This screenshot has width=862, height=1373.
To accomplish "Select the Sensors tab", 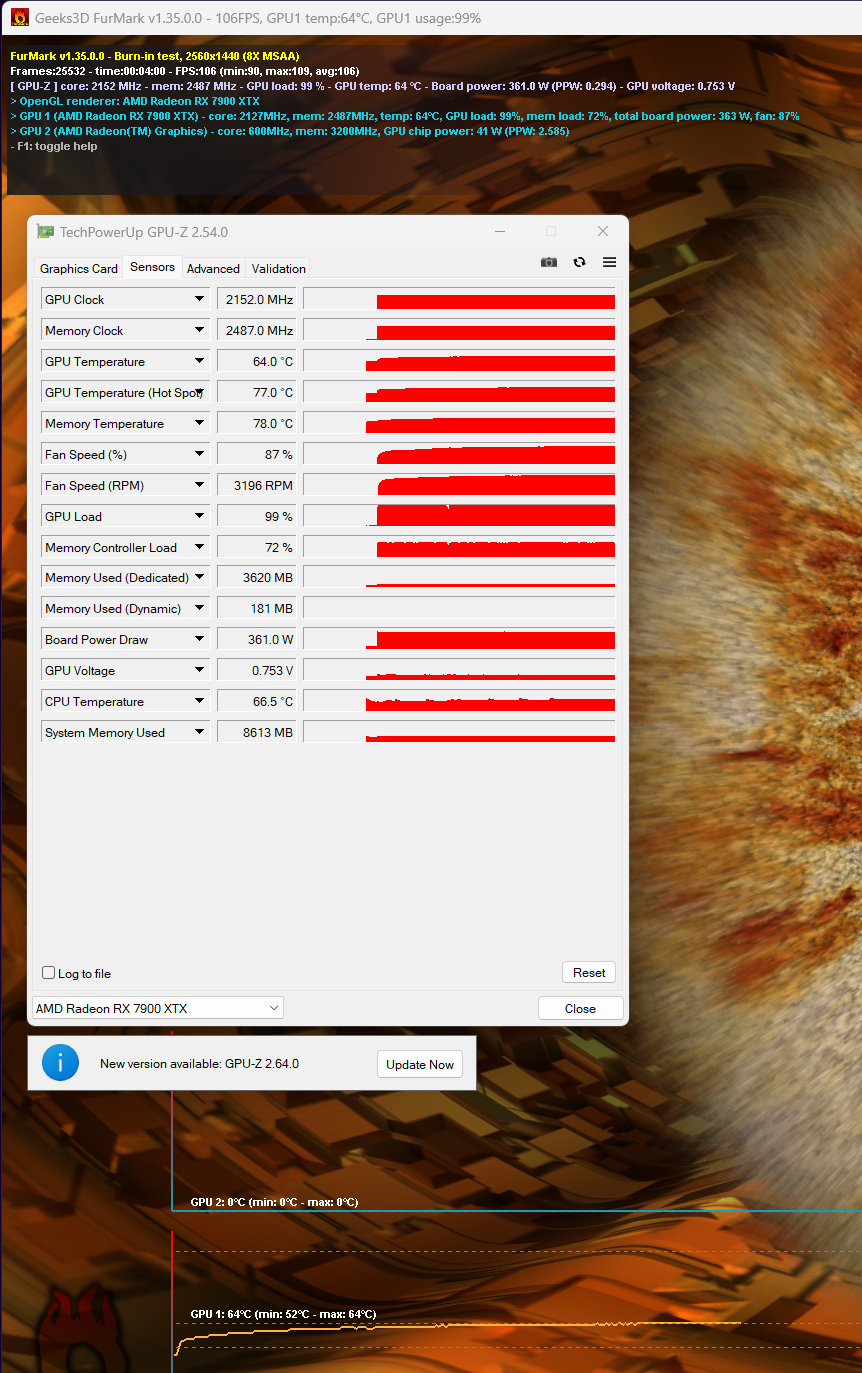I will tap(152, 267).
